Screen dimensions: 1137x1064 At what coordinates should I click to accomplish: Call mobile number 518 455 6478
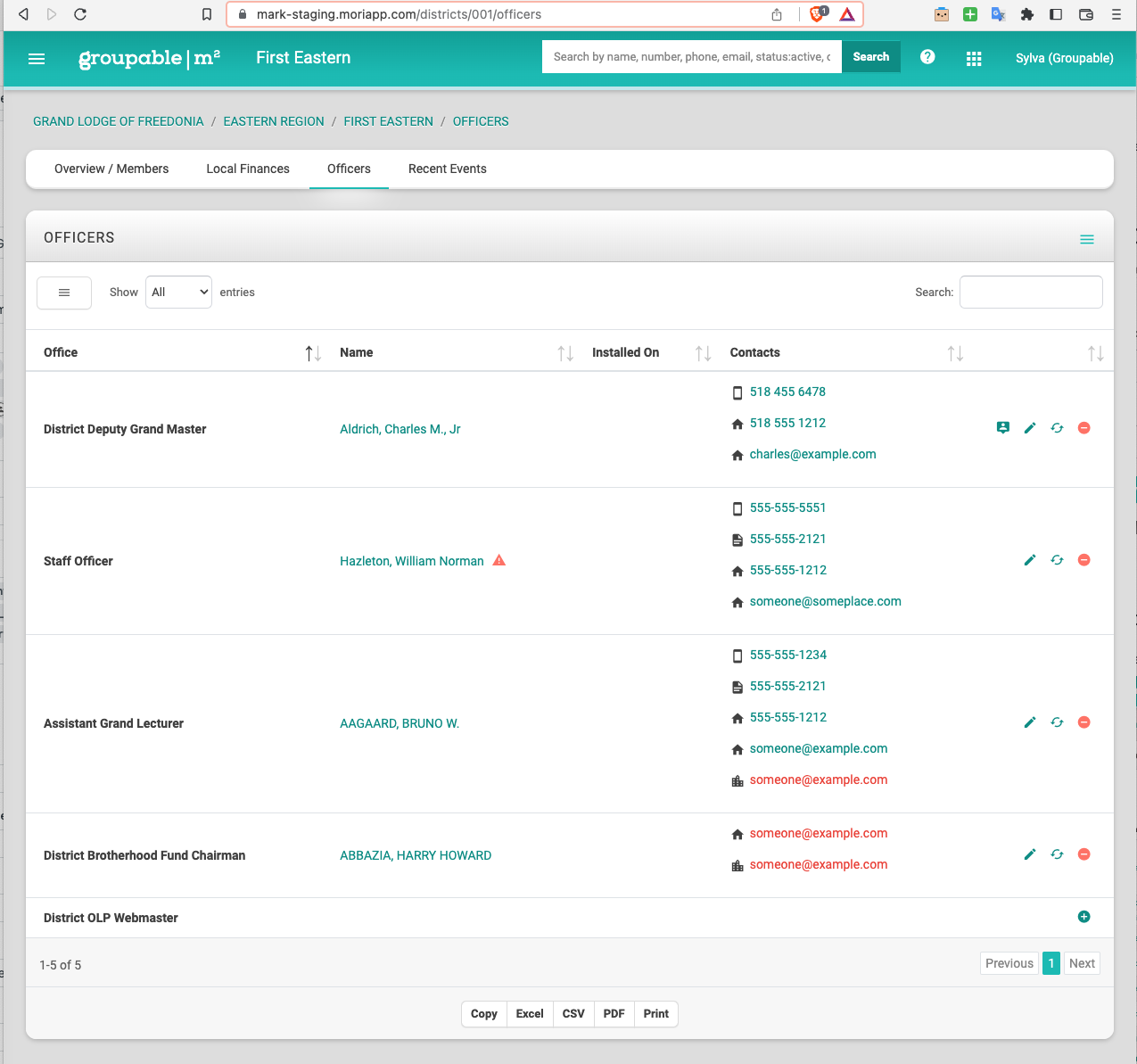787,392
